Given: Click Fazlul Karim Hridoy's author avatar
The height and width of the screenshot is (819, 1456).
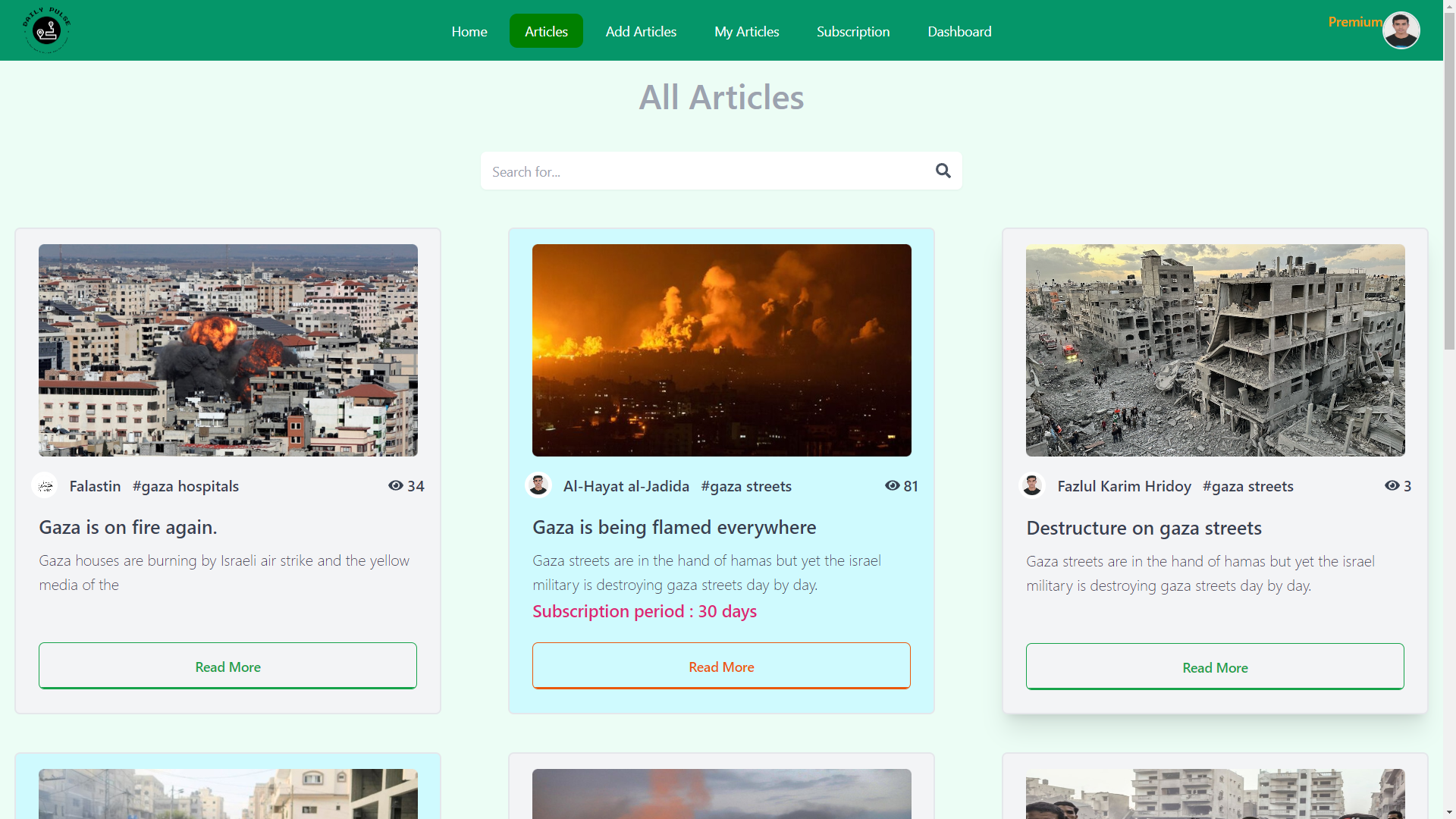Looking at the screenshot, I should [1033, 485].
